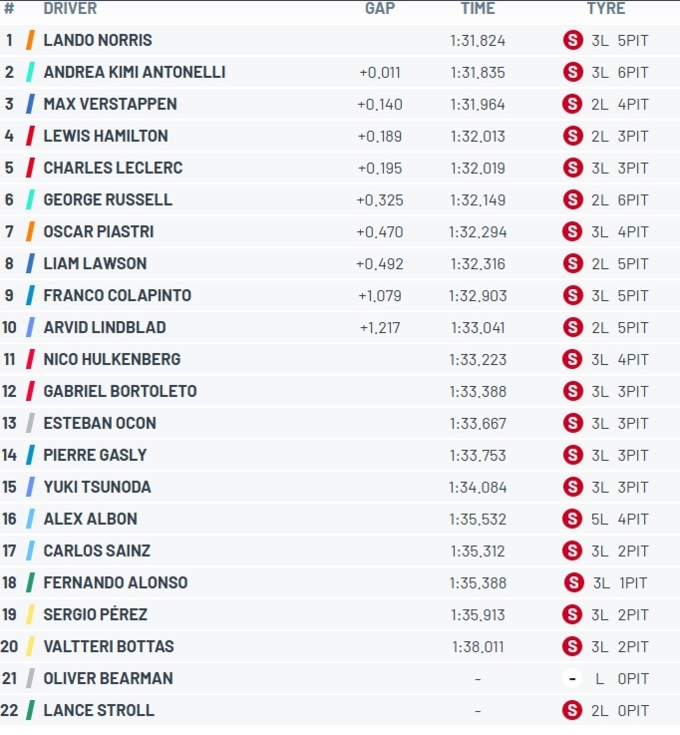Click Oliver Bearman's empty tyre indicator
680x735 pixels.
[573, 678]
